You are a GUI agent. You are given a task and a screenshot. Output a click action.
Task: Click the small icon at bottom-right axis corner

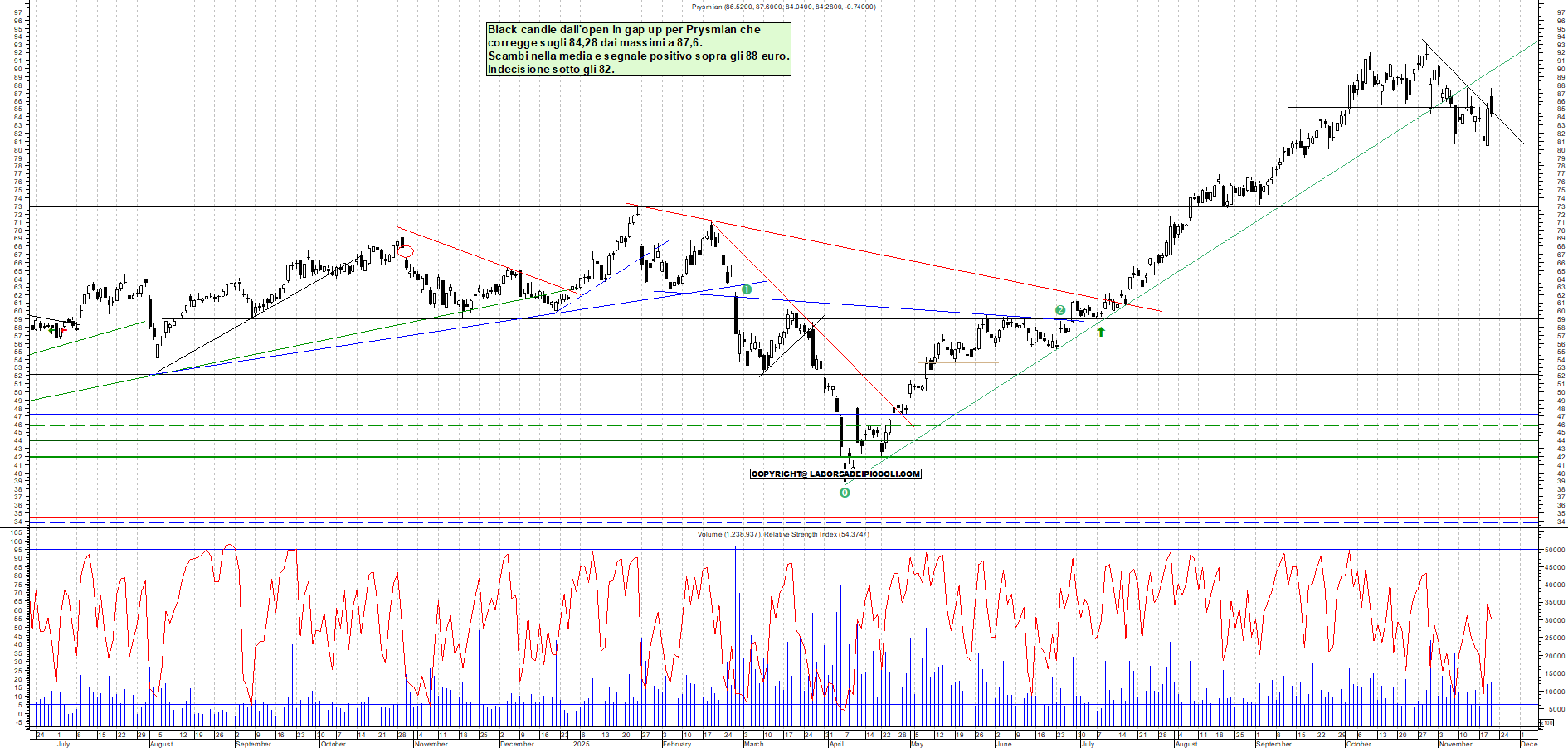pos(1547,724)
